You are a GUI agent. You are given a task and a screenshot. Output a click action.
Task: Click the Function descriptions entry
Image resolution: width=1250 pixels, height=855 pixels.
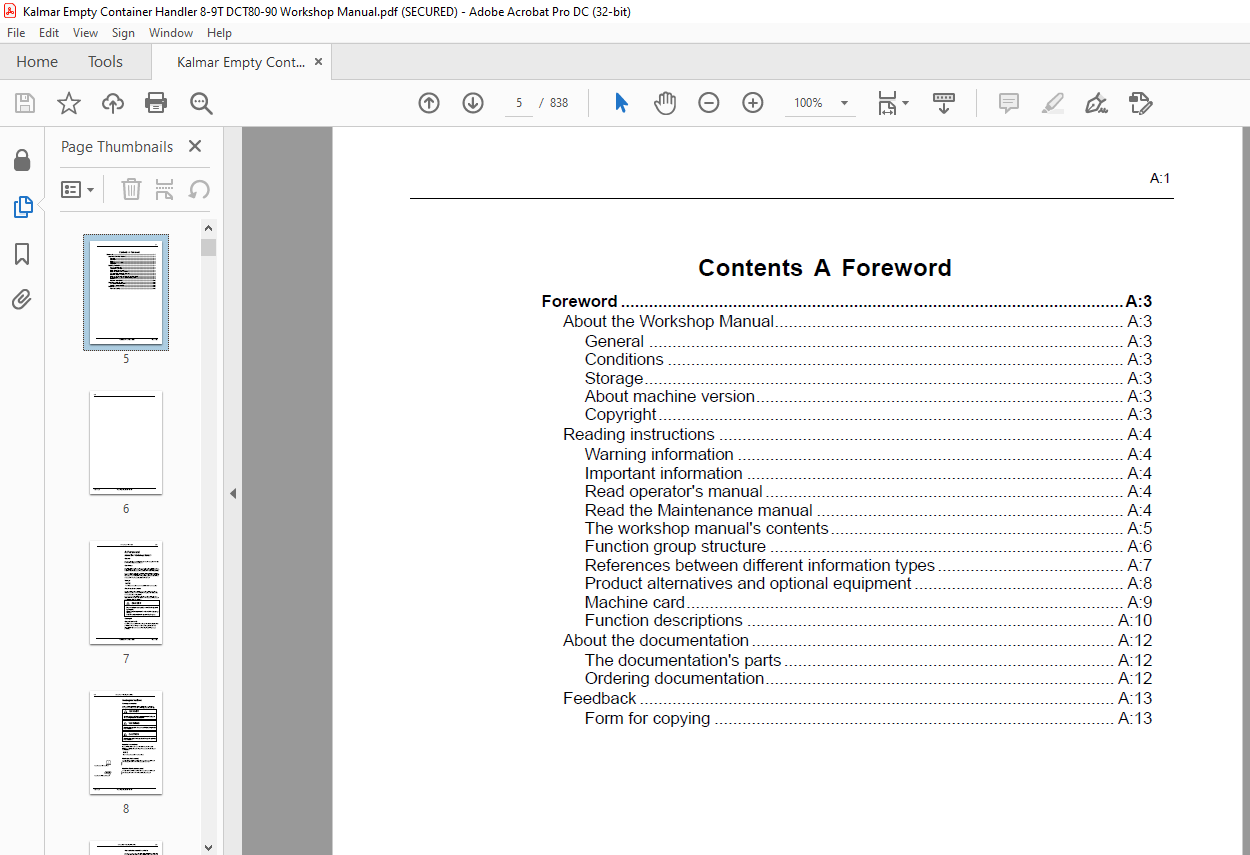[x=868, y=620]
